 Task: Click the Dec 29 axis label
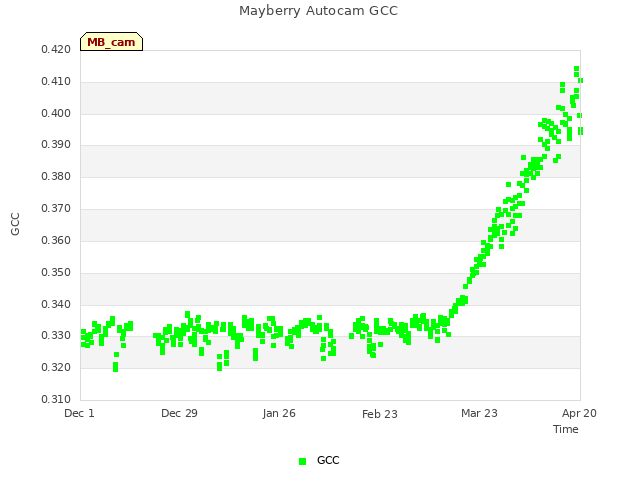tap(179, 413)
